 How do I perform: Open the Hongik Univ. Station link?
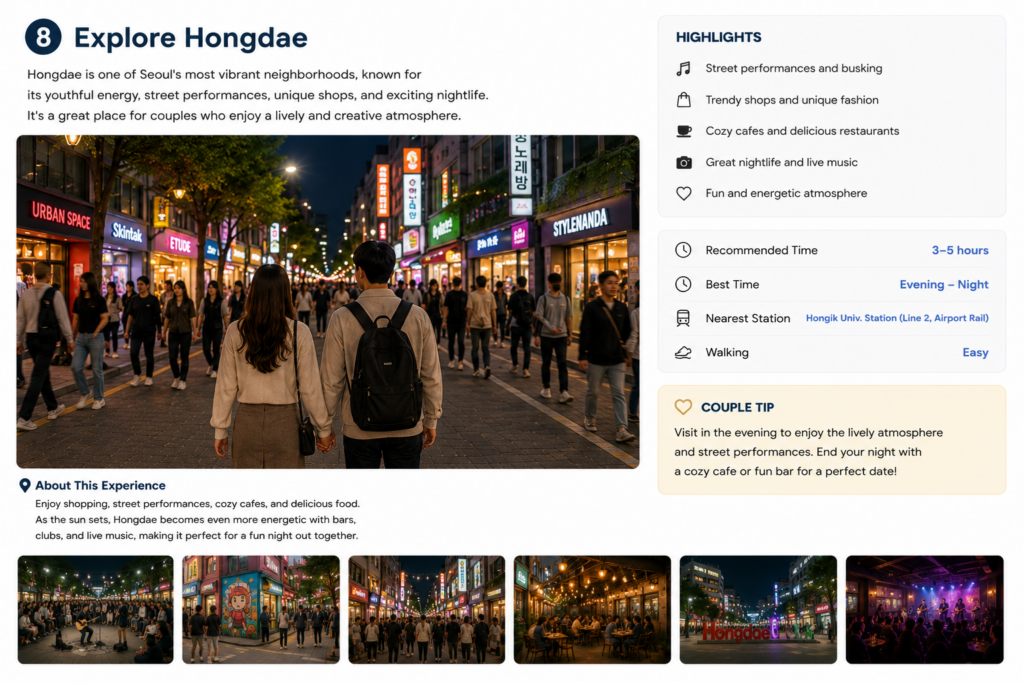(x=897, y=318)
